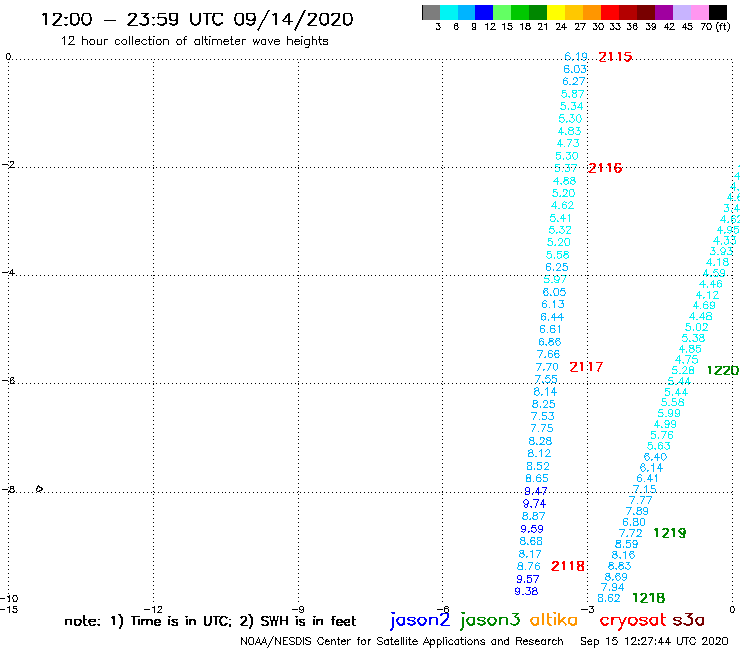Click the note about UTC time and SWH
The width and height of the screenshot is (740, 650).
tap(210, 621)
